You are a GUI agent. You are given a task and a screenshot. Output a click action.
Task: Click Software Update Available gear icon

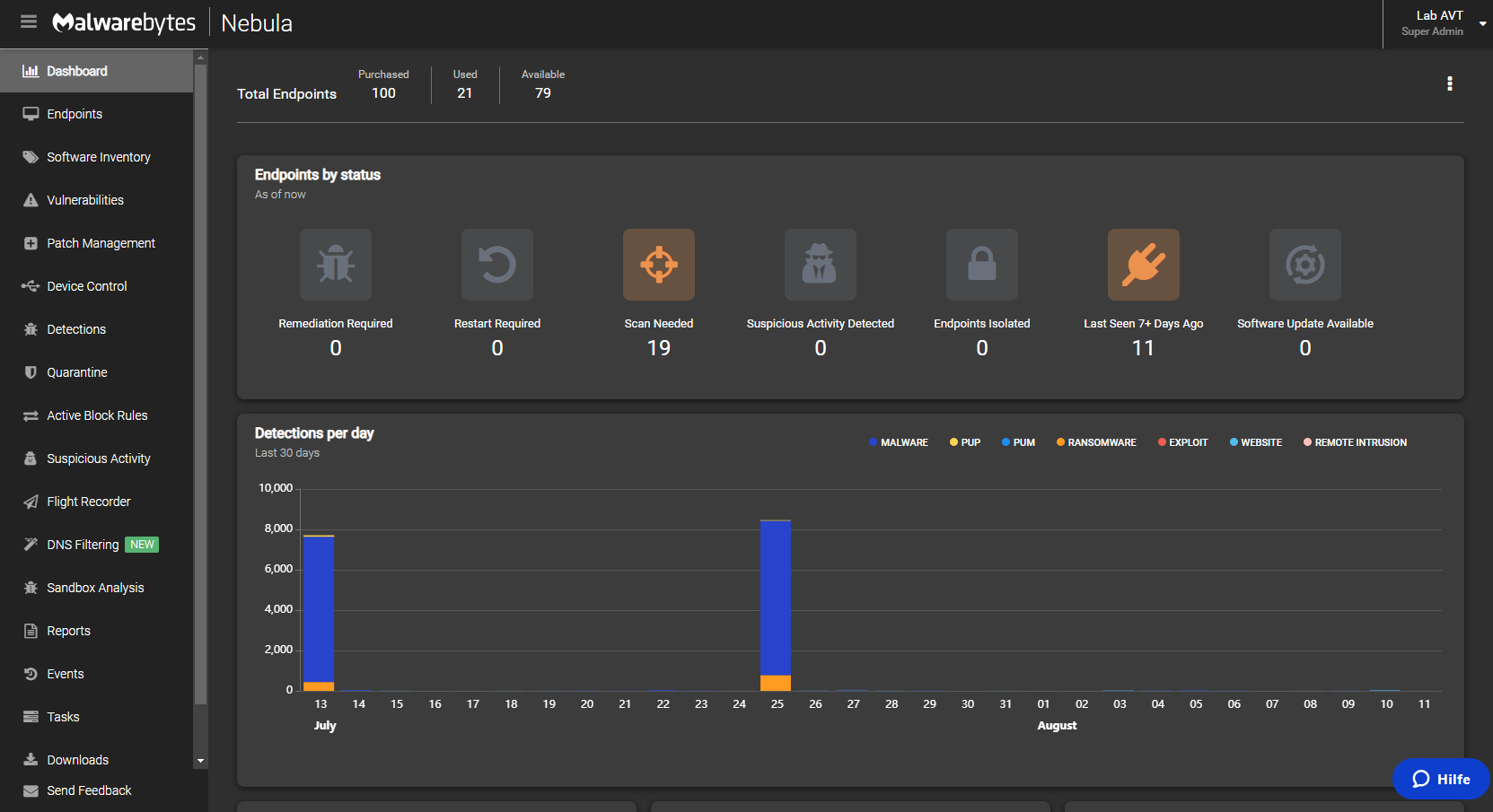1304,265
